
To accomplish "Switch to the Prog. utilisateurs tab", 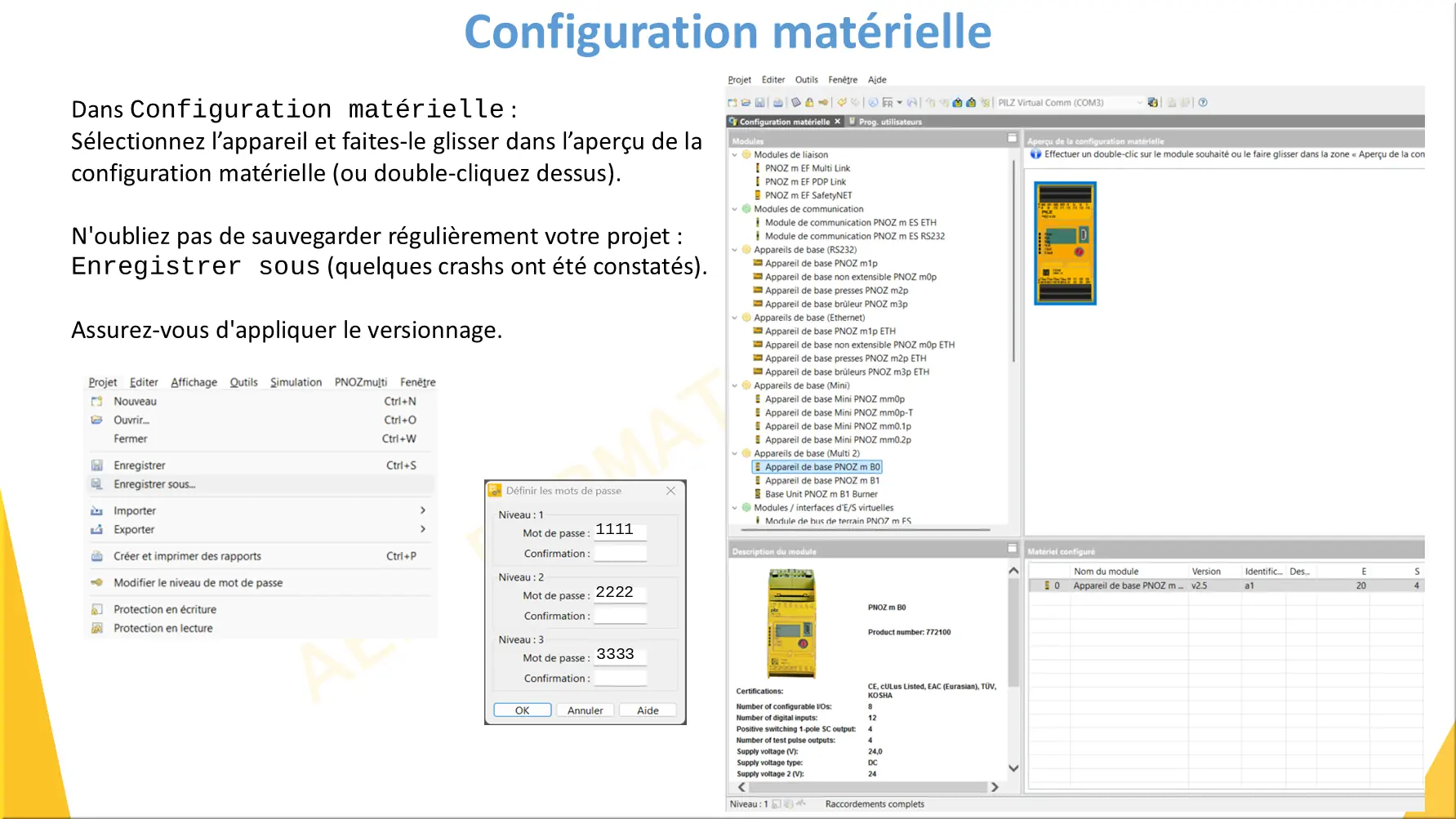I will coord(885,122).
